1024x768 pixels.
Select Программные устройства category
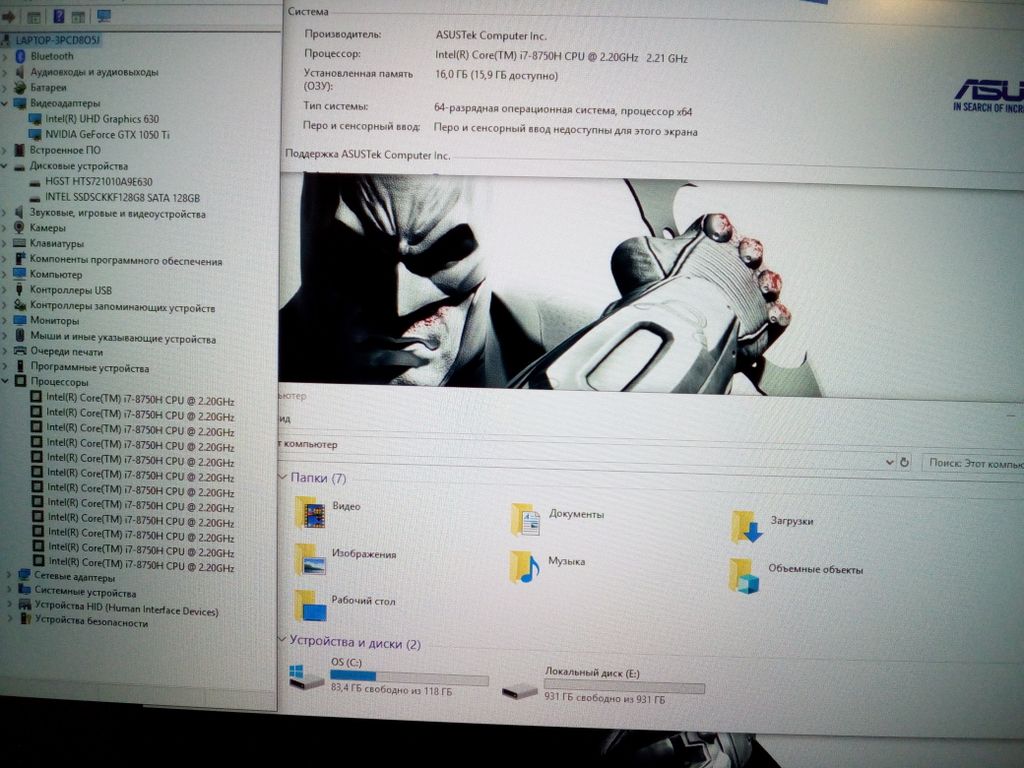point(90,368)
